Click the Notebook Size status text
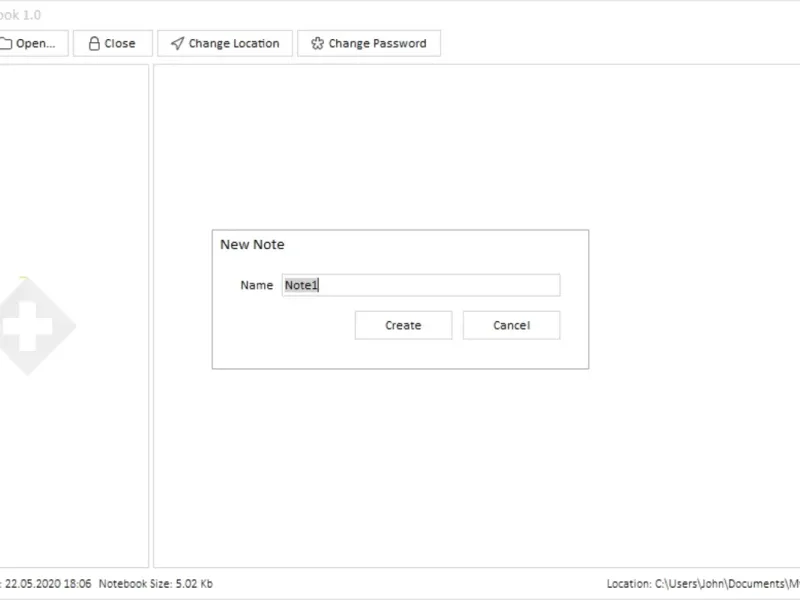Screen dimensions: 800x600 click(155, 584)
